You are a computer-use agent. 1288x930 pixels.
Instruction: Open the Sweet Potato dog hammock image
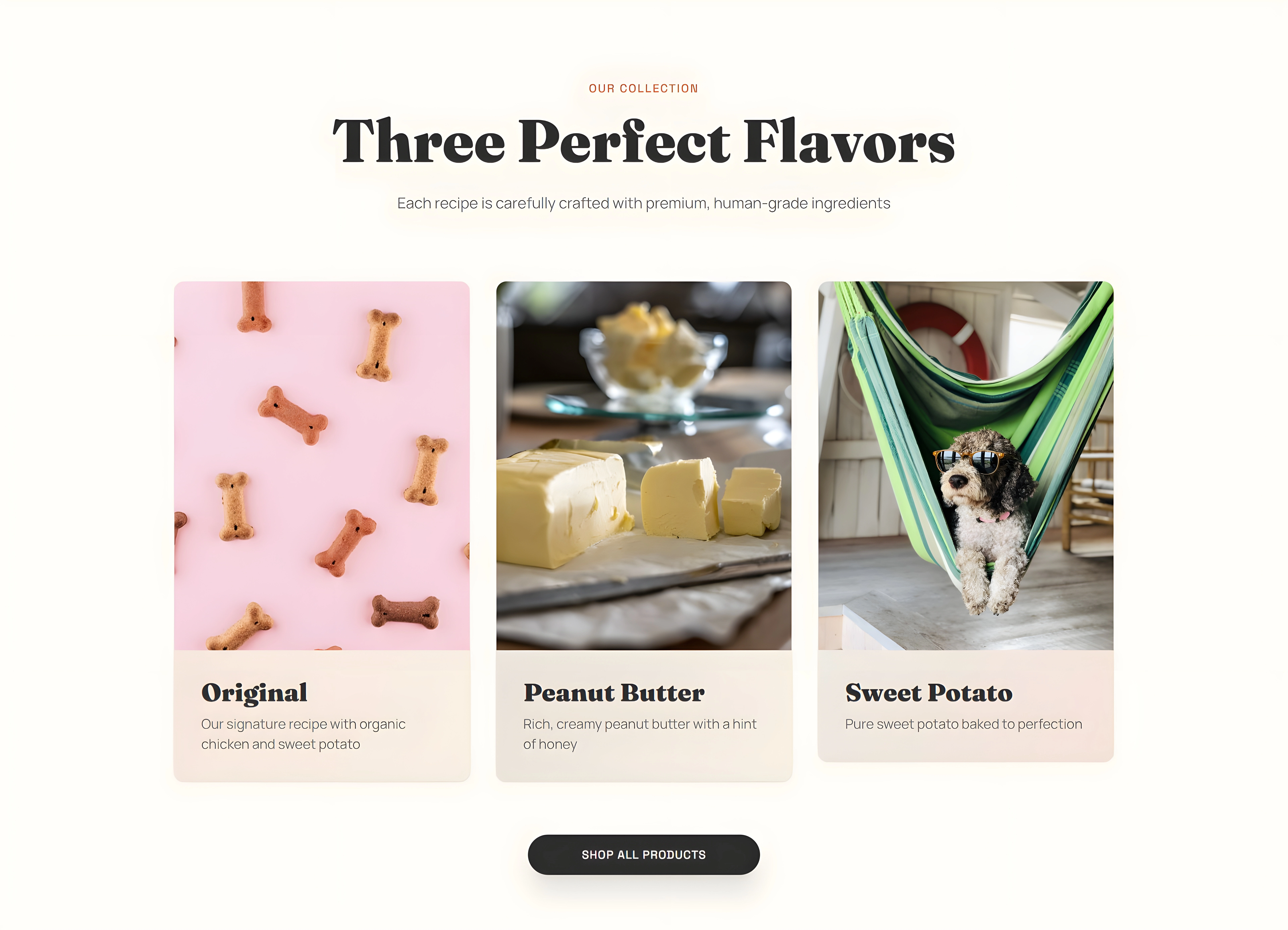965,466
